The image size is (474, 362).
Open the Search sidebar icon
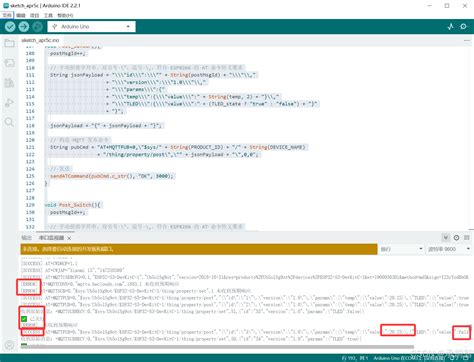pyautogui.click(x=9, y=122)
